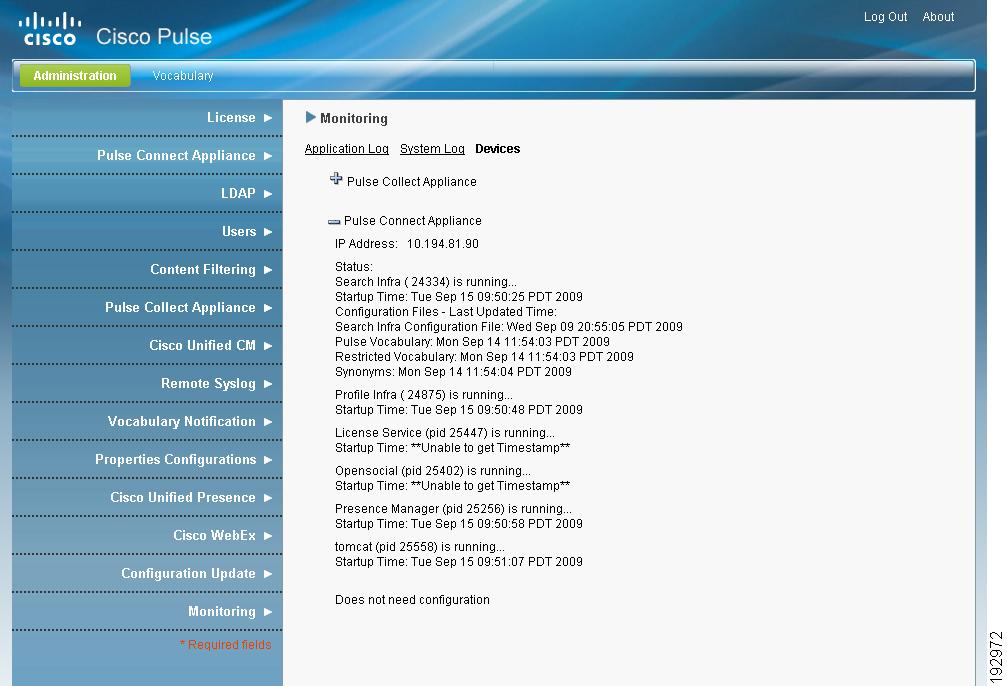
Task: Select the Administration tab
Action: point(73,75)
